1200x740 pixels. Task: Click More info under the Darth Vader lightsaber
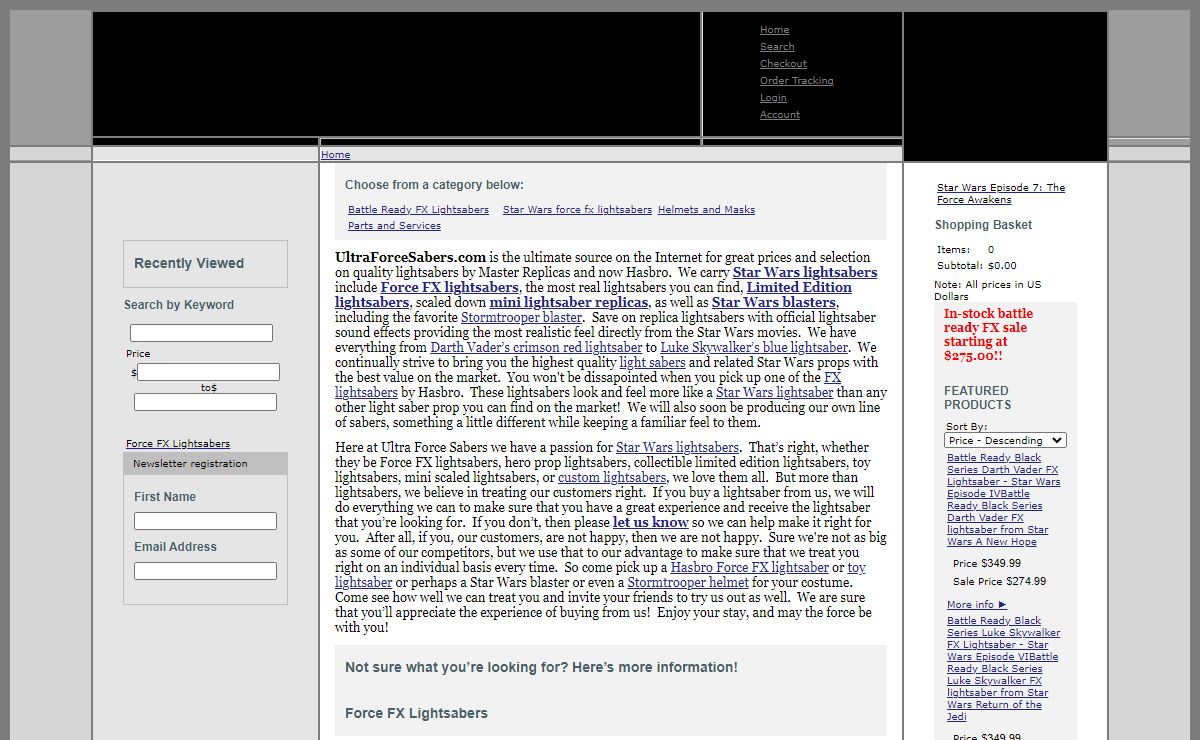click(976, 605)
